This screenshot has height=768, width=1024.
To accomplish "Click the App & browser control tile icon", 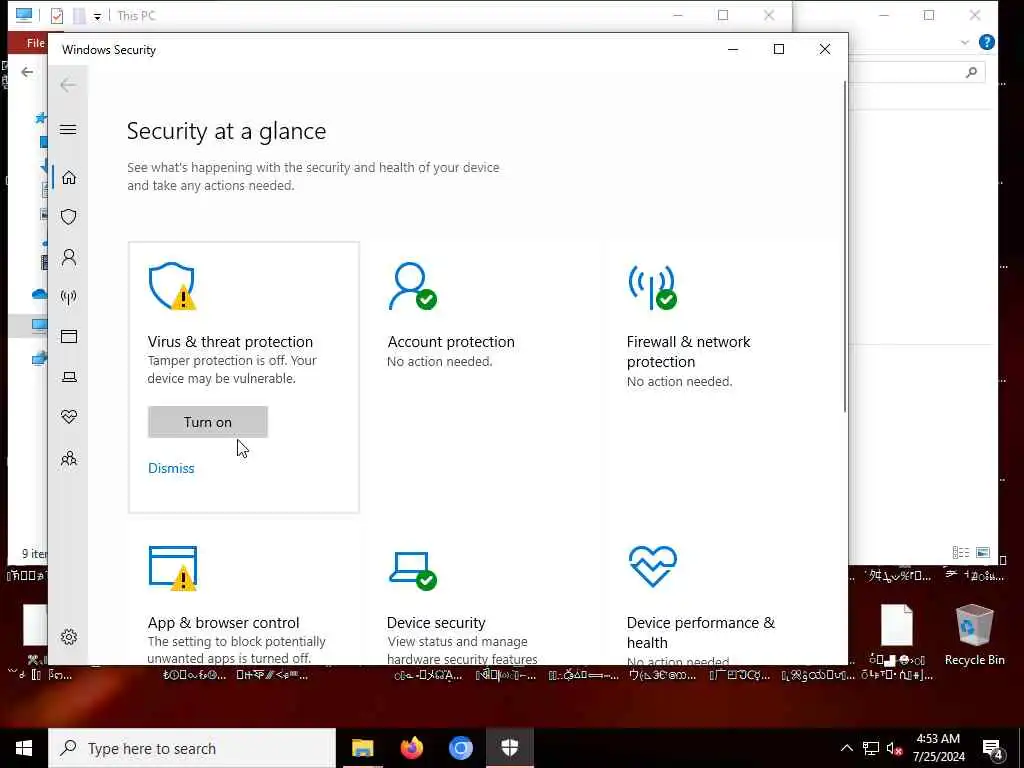I will 172,568.
